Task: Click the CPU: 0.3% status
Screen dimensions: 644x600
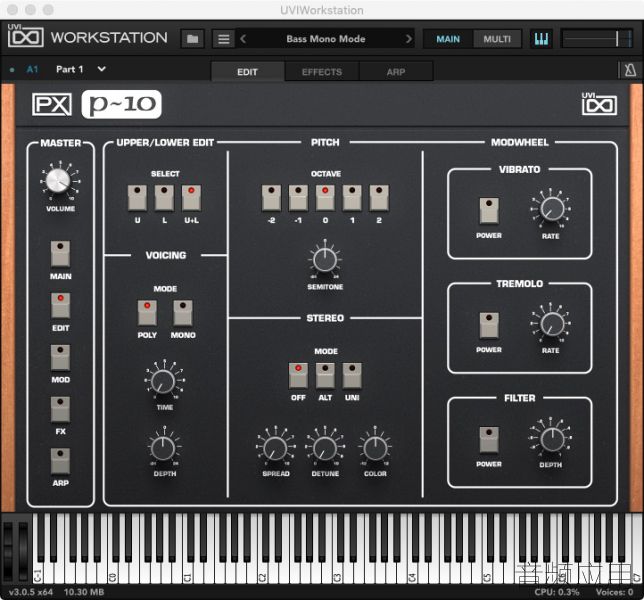Action: 557,592
